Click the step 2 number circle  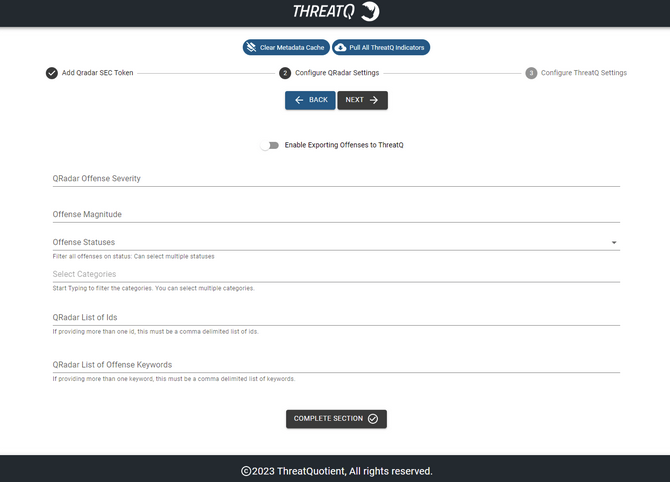tap(285, 73)
